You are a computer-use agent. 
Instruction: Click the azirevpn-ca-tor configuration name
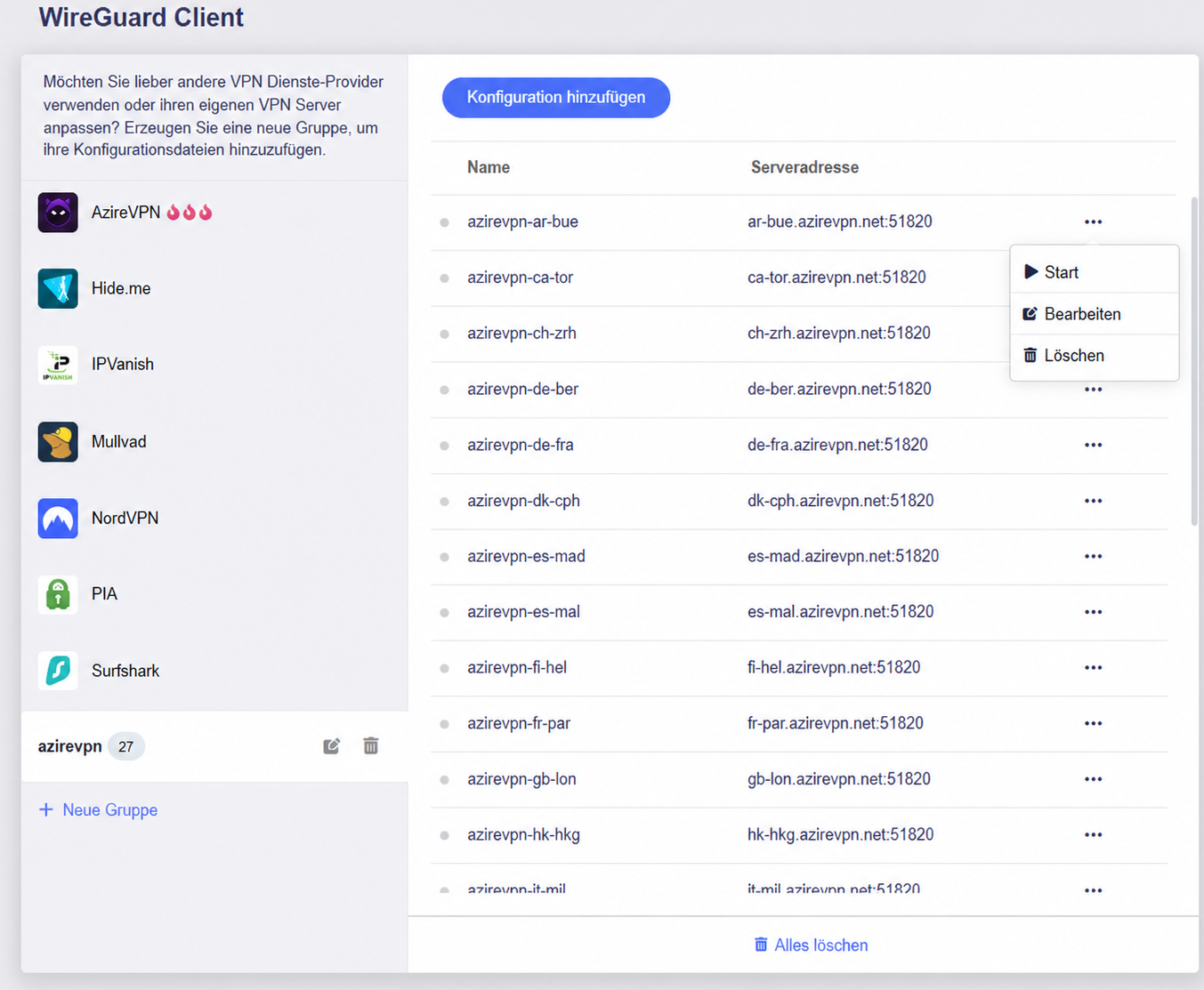(520, 278)
